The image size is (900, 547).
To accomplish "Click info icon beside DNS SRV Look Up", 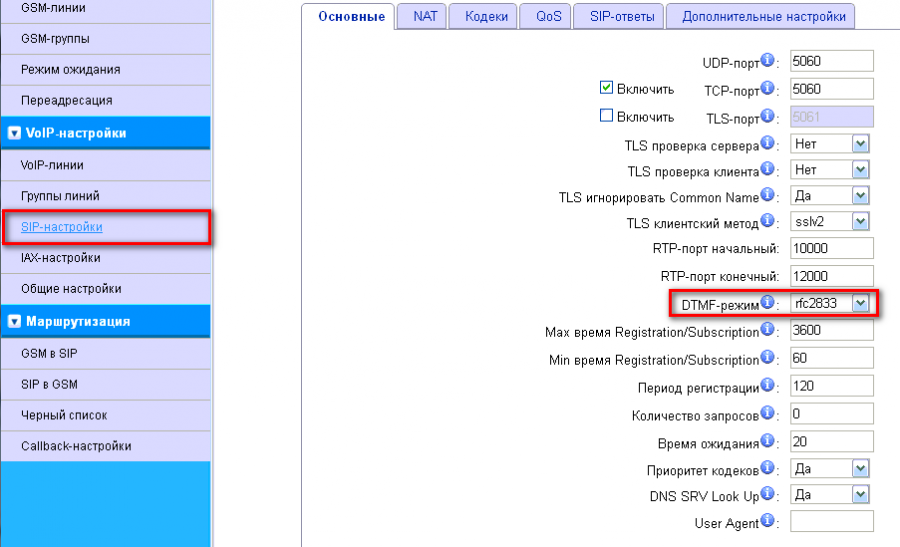I will (x=768, y=494).
